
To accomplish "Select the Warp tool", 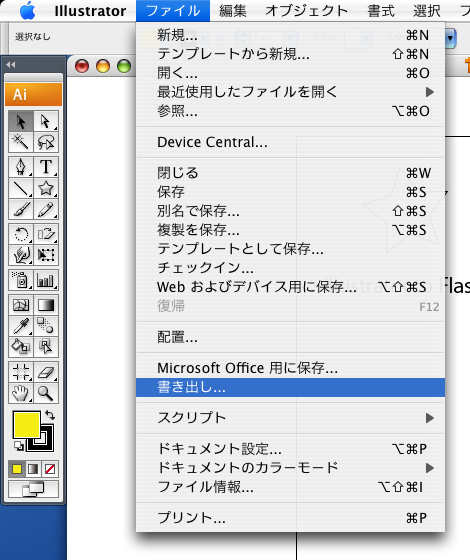I will tap(21, 255).
